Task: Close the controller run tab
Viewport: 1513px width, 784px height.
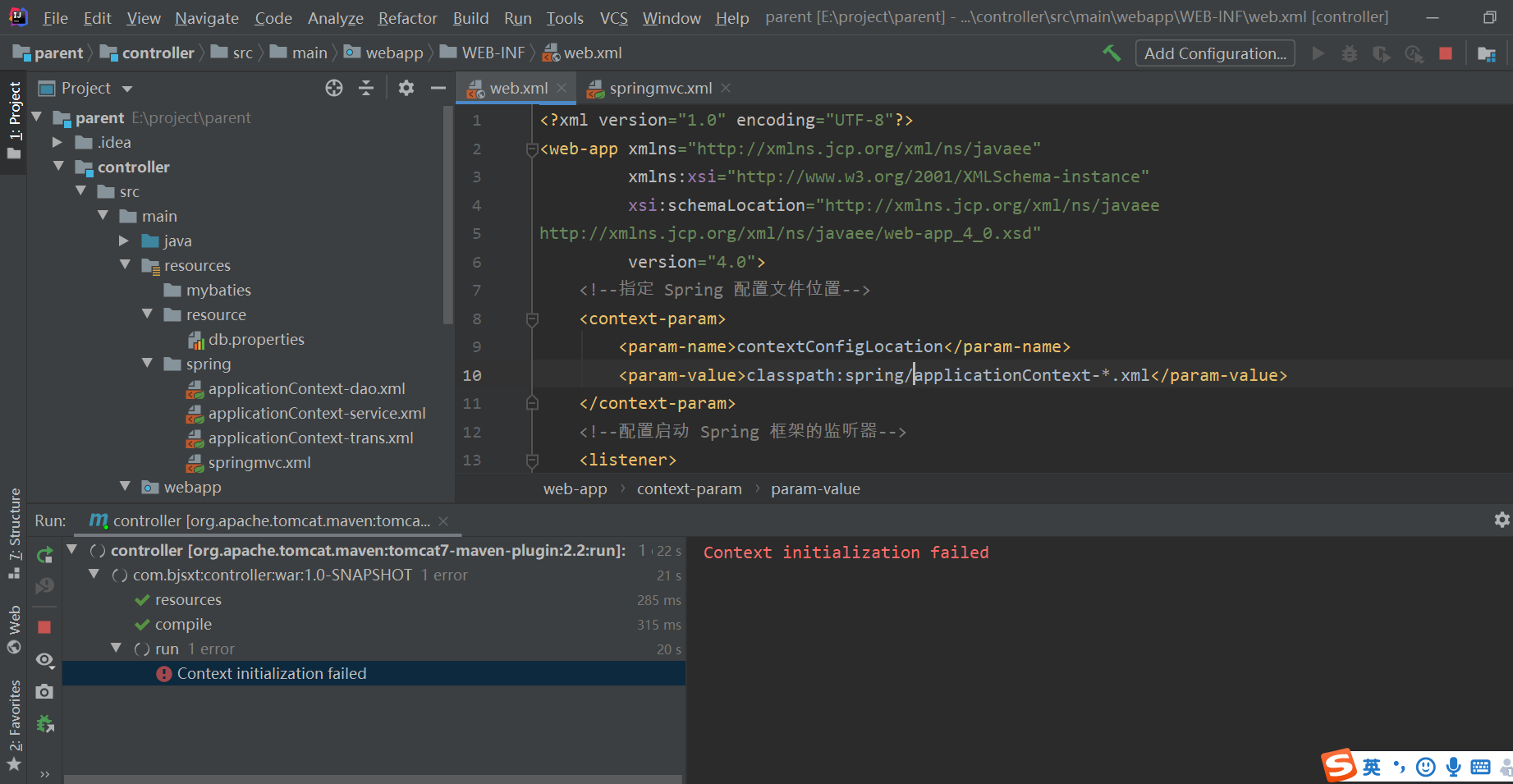Action: click(x=443, y=521)
